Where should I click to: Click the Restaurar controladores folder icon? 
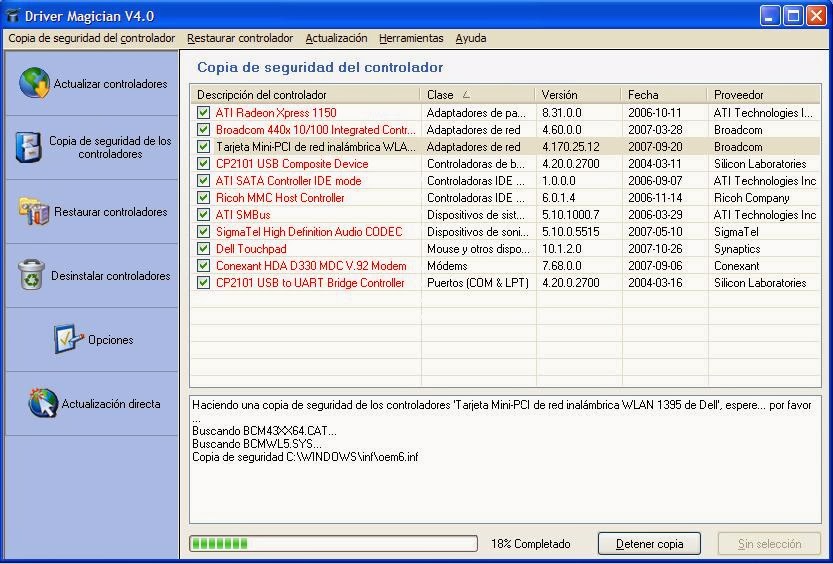34,211
